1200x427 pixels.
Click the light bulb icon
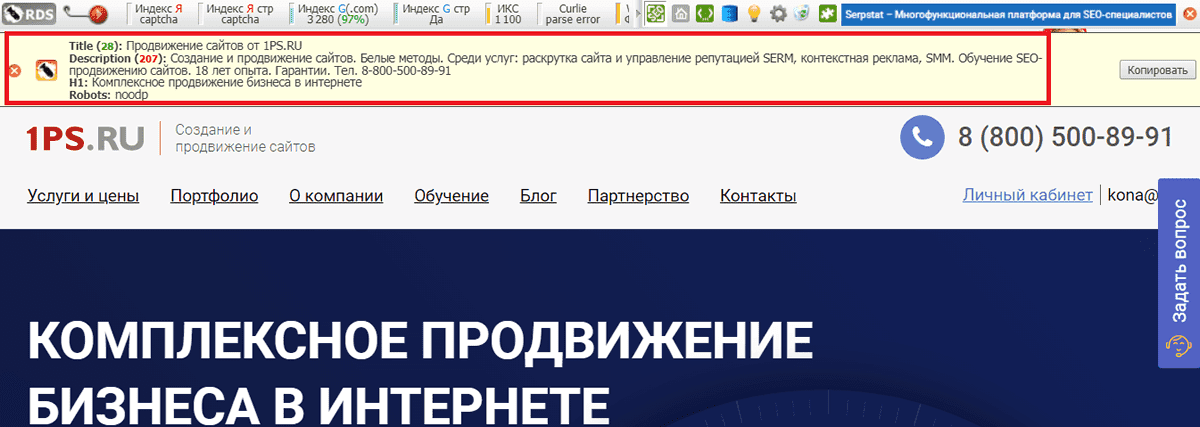pos(754,14)
